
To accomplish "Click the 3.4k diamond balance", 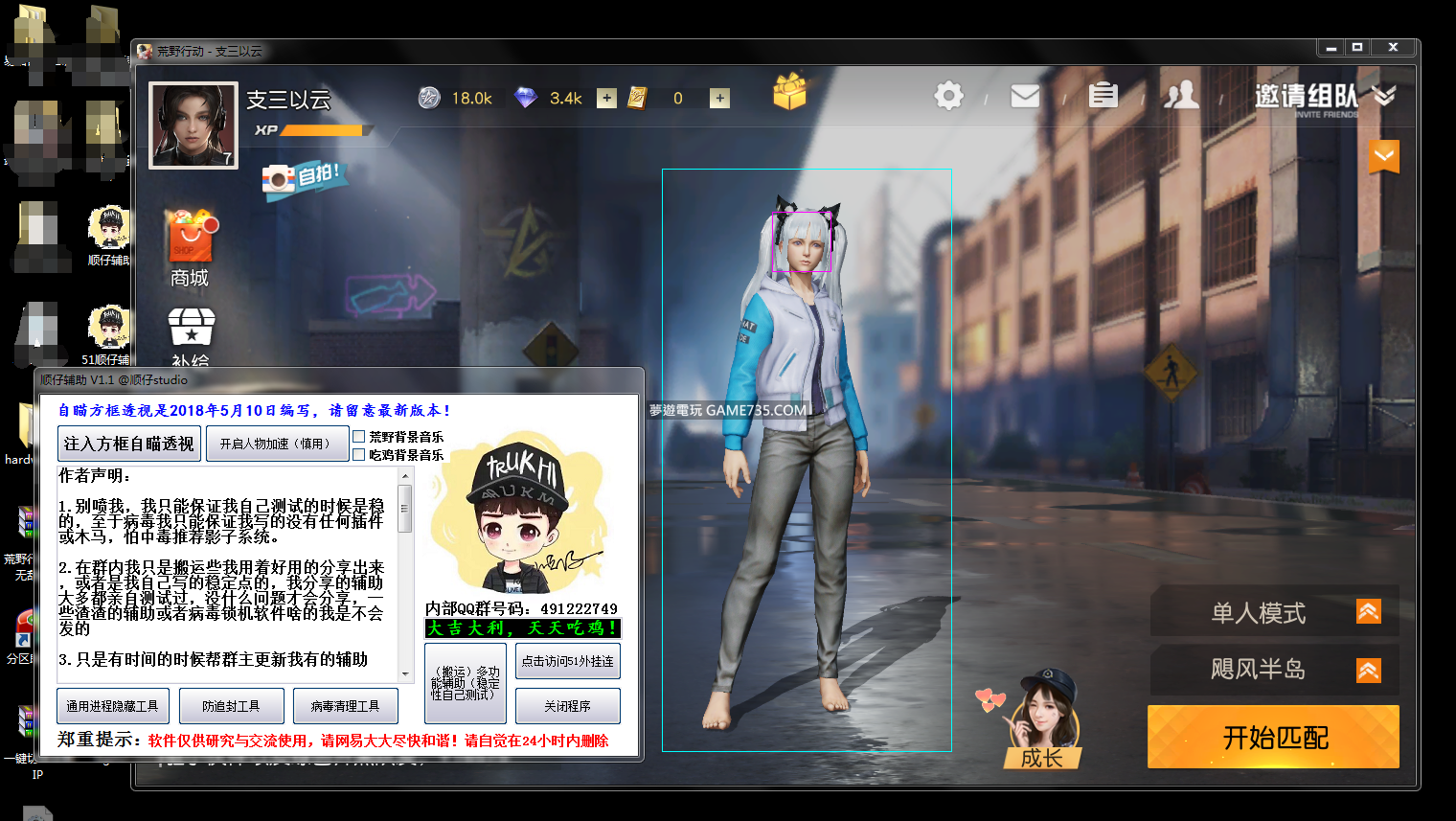I will click(566, 98).
